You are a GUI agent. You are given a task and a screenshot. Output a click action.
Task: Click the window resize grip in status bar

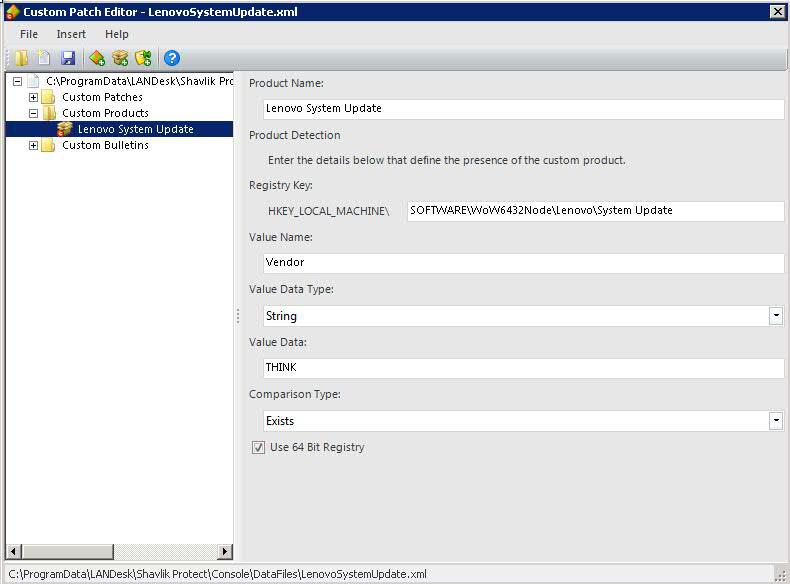coord(781,575)
